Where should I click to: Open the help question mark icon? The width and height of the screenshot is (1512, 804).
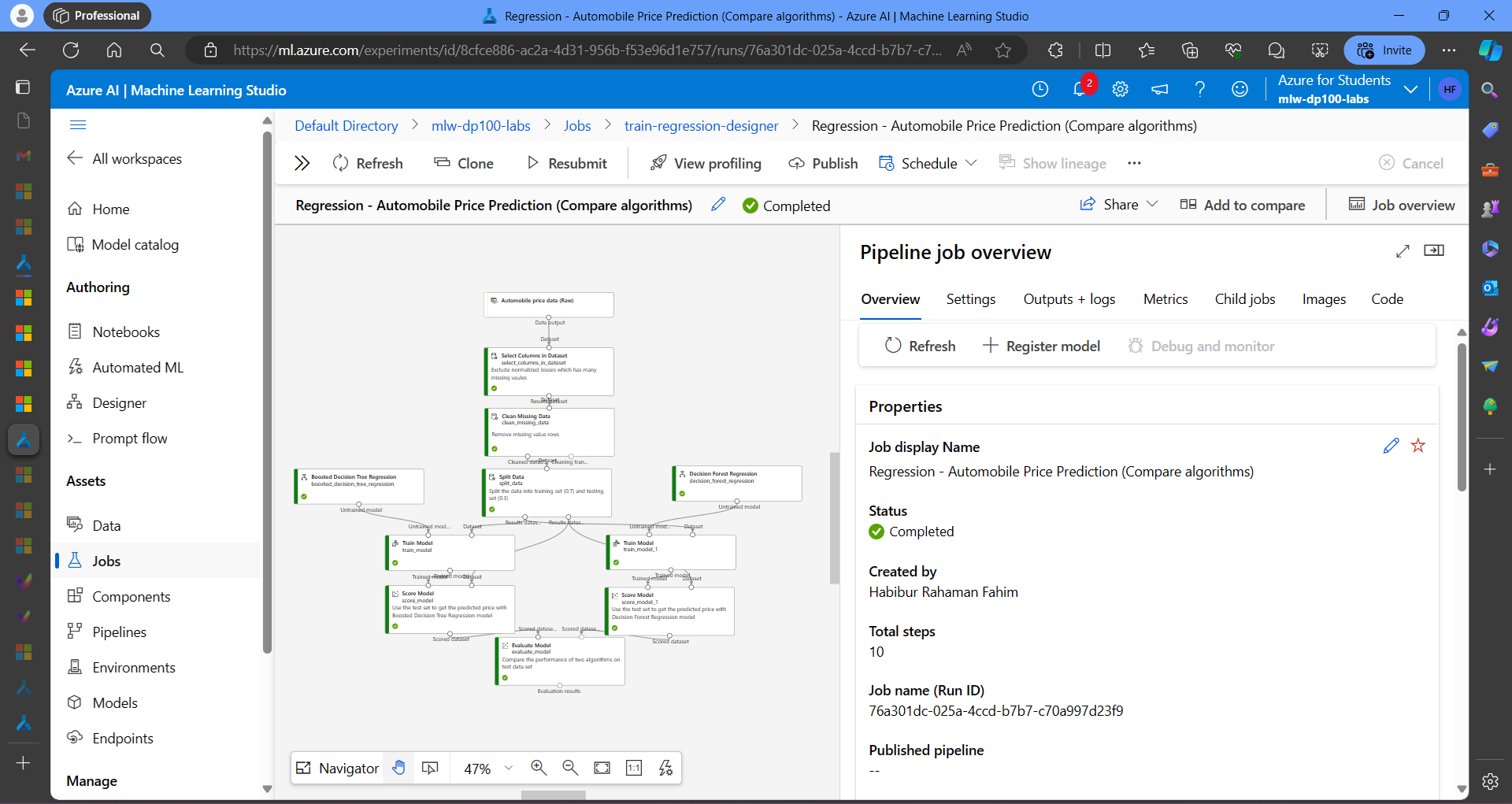(1200, 89)
